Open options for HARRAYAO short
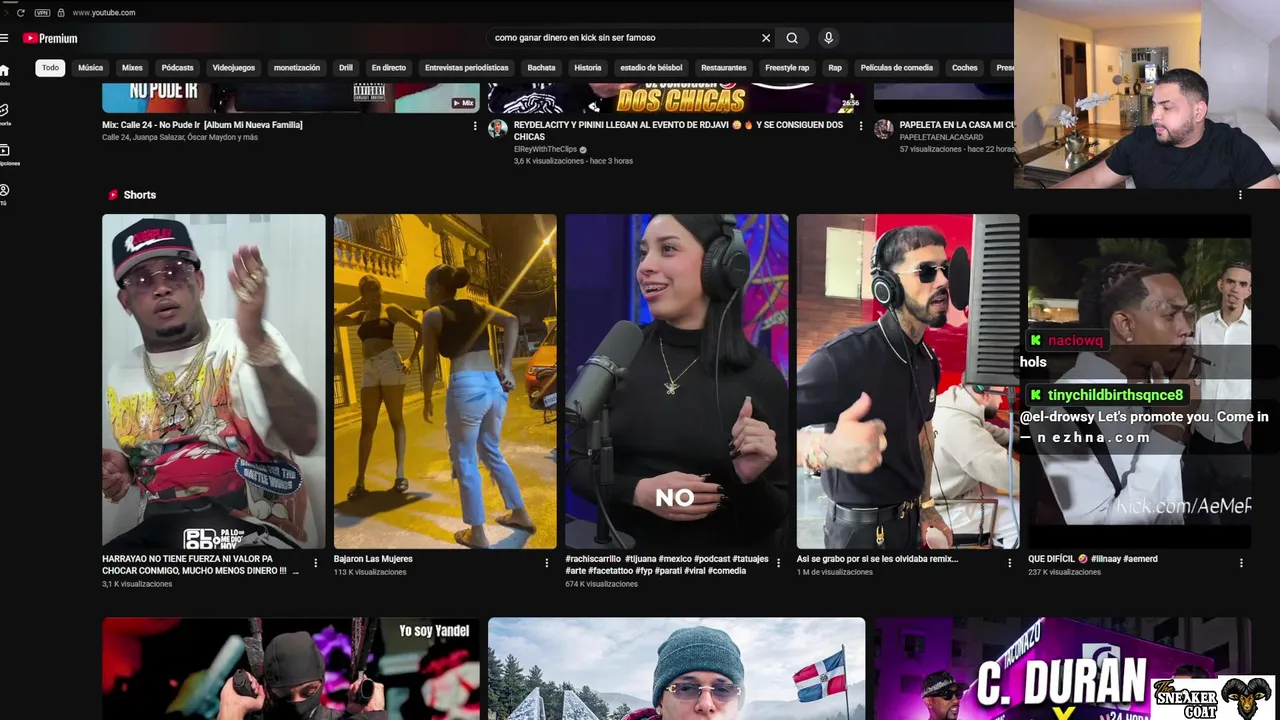The width and height of the screenshot is (1280, 720). tap(315, 563)
